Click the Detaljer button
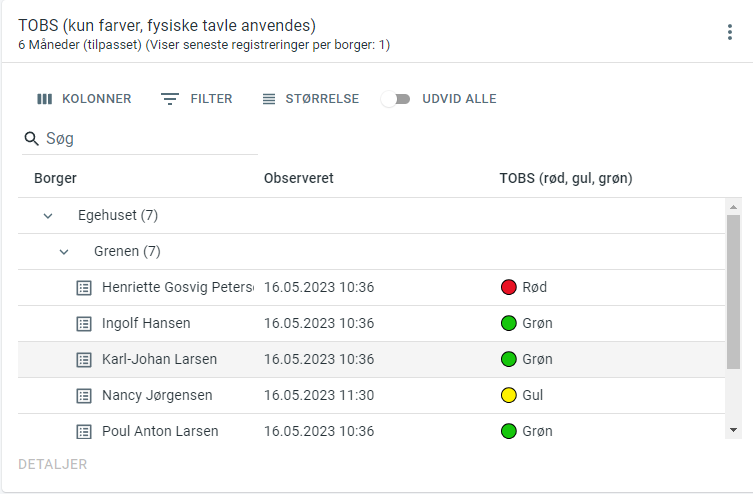Viewport: 753px width, 494px height. tap(52, 464)
